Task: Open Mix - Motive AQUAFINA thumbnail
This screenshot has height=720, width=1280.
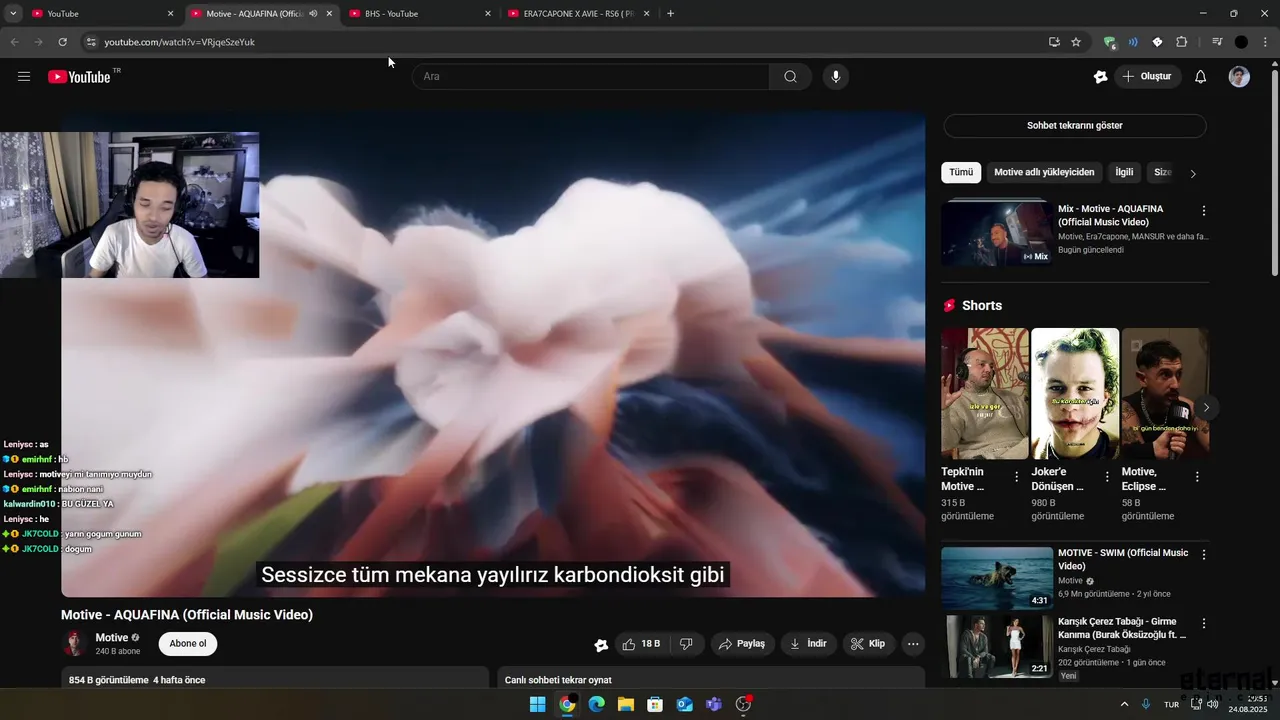Action: pos(997,233)
